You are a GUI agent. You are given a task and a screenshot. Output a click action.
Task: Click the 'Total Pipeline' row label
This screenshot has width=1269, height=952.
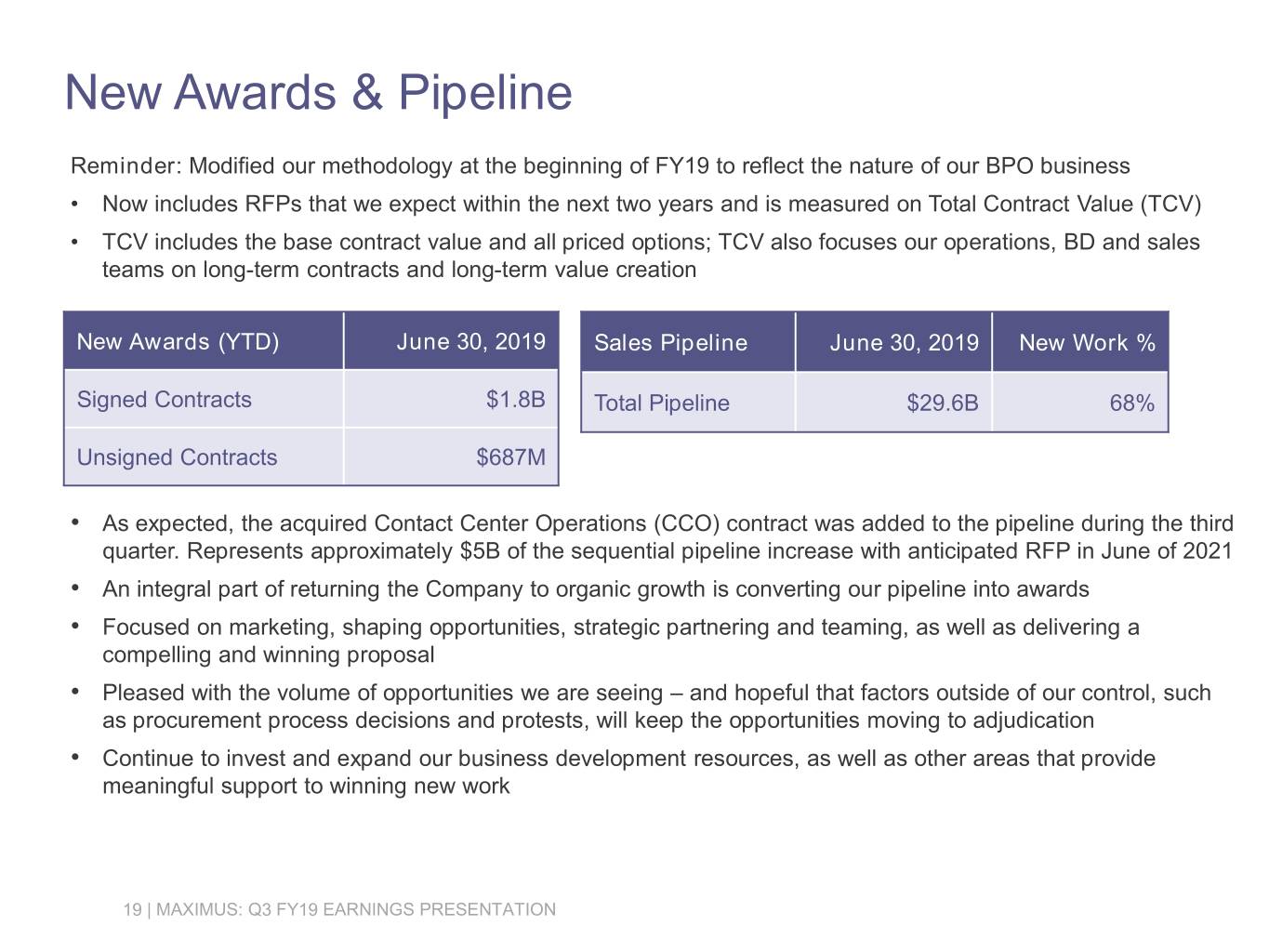[661, 403]
